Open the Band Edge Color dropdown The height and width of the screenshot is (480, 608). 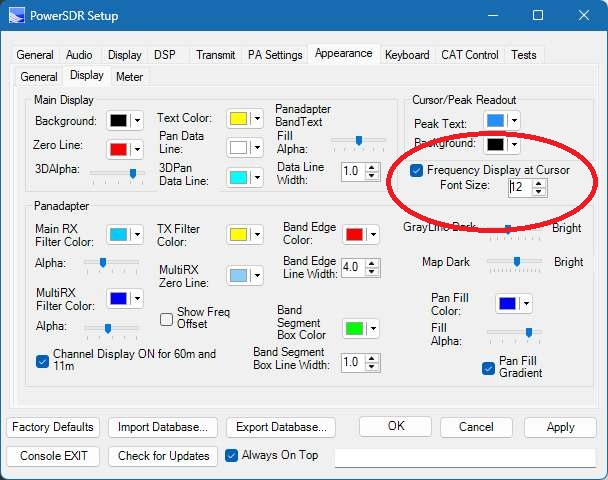point(373,234)
